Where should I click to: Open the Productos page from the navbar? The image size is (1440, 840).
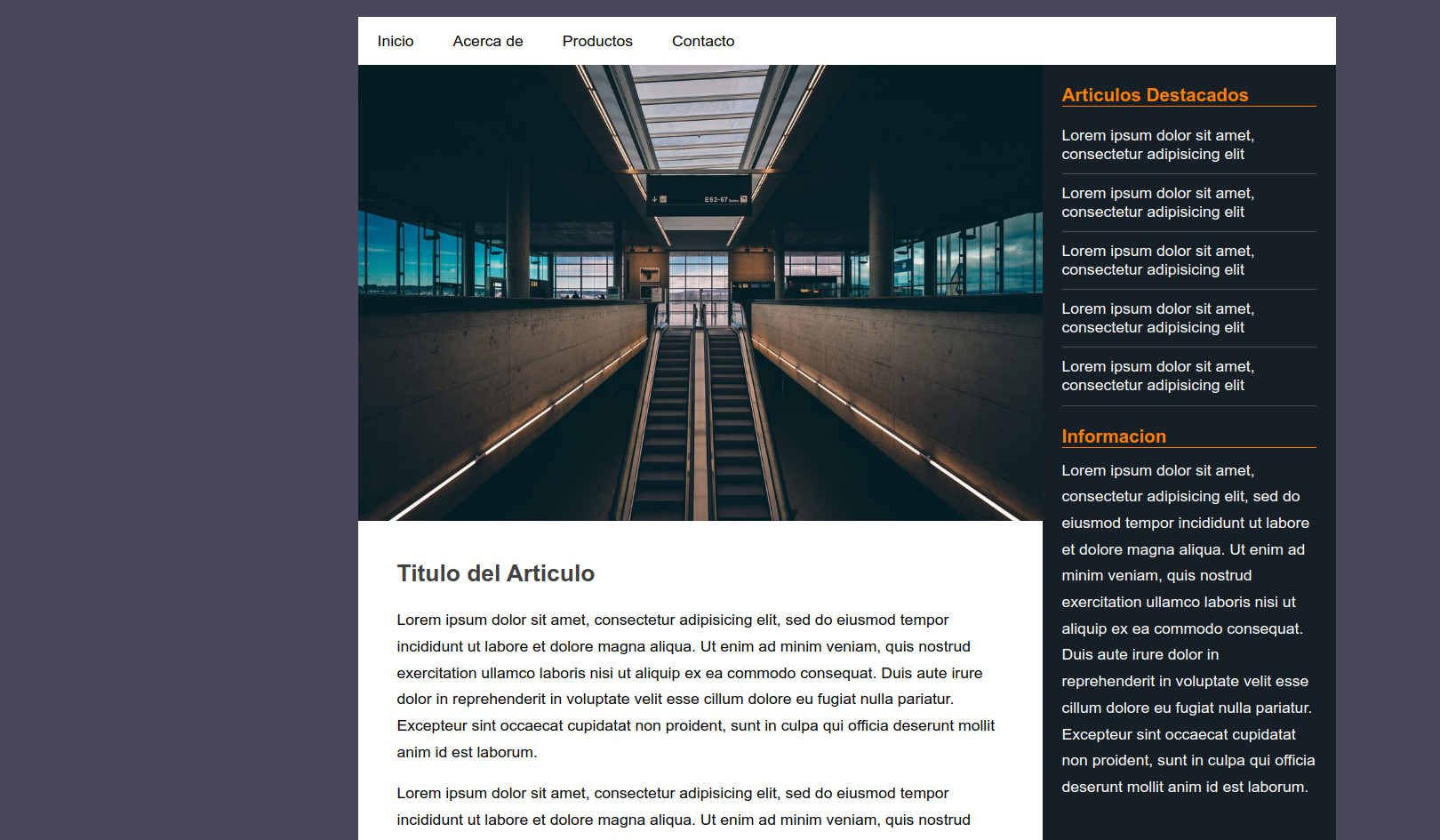tap(596, 41)
